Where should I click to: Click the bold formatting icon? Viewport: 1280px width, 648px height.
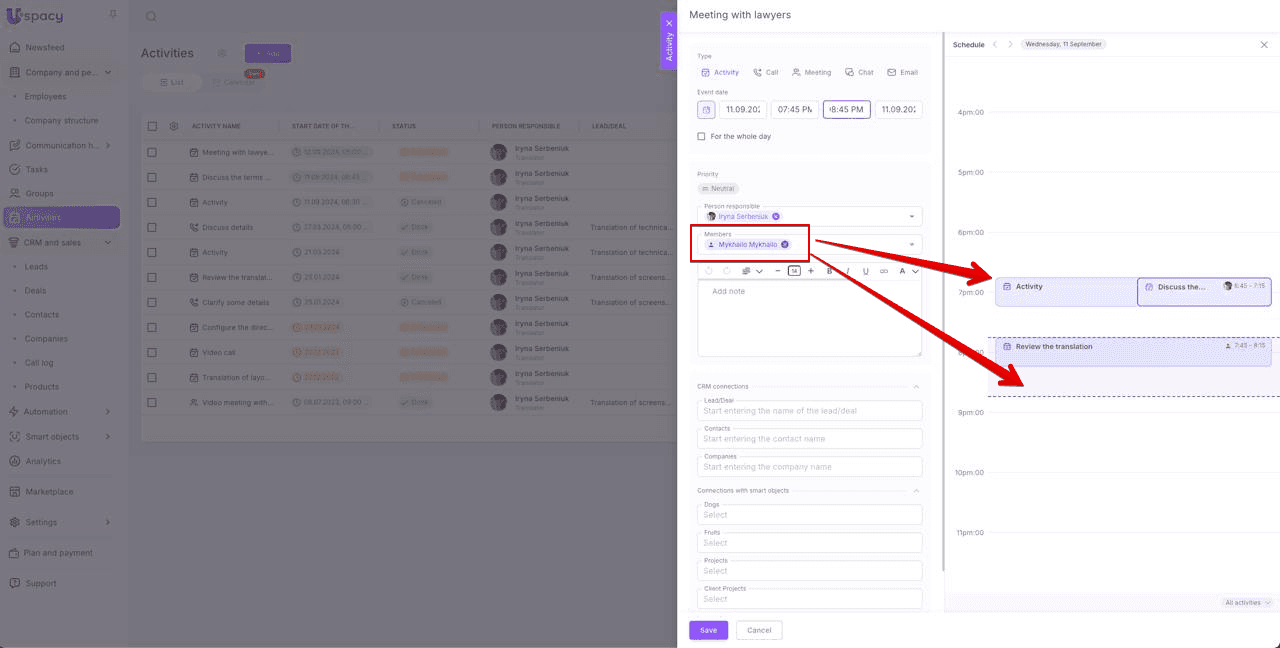pos(829,271)
